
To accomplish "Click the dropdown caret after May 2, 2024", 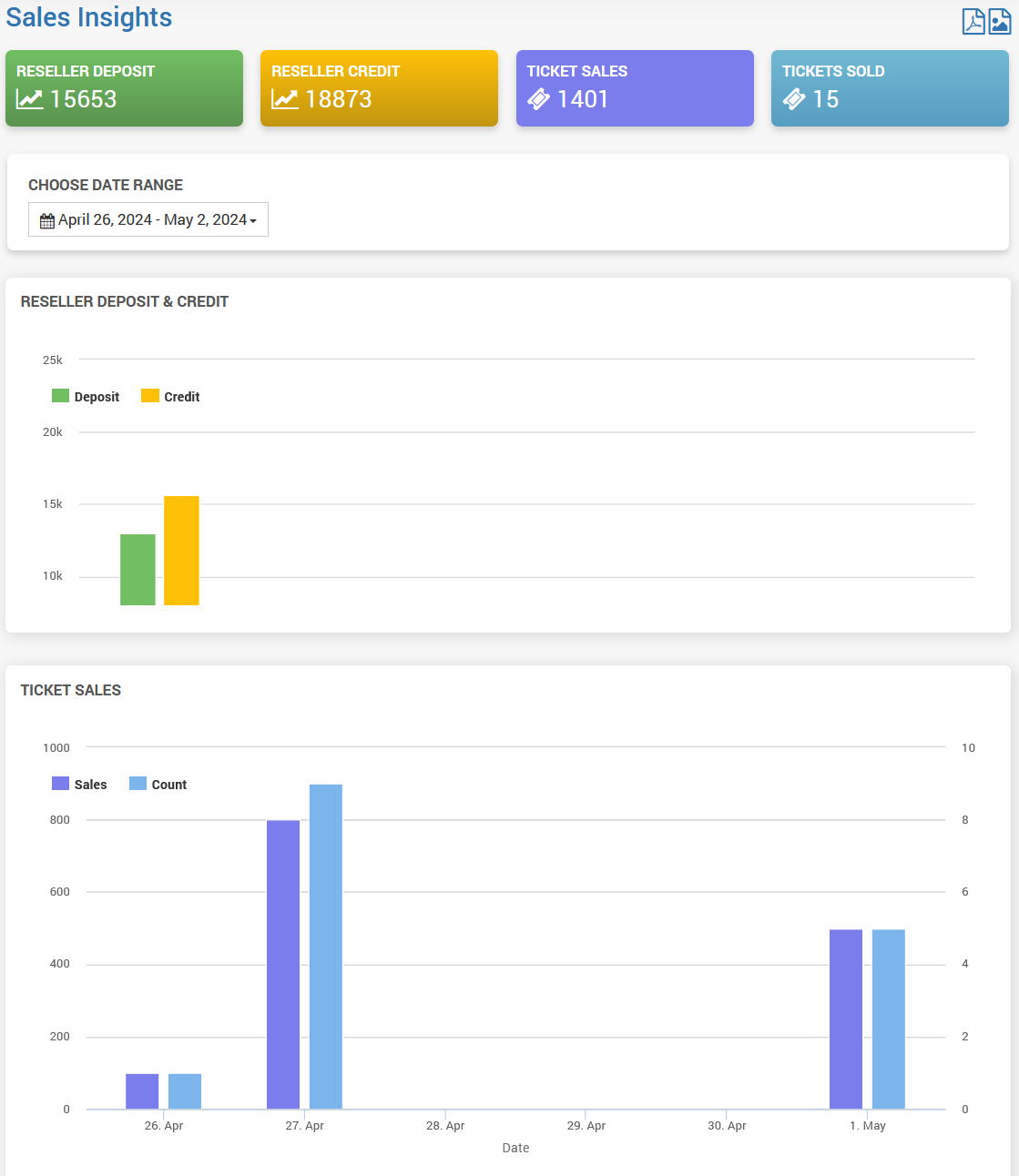I will point(253,221).
